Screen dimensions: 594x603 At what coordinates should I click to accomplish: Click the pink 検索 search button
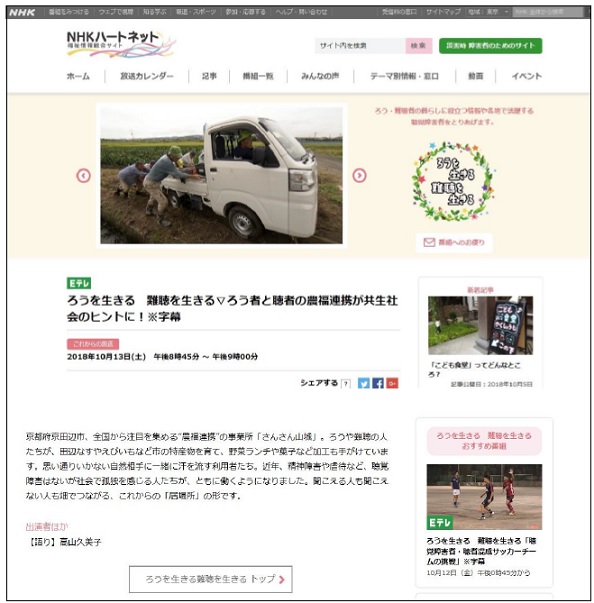419,46
